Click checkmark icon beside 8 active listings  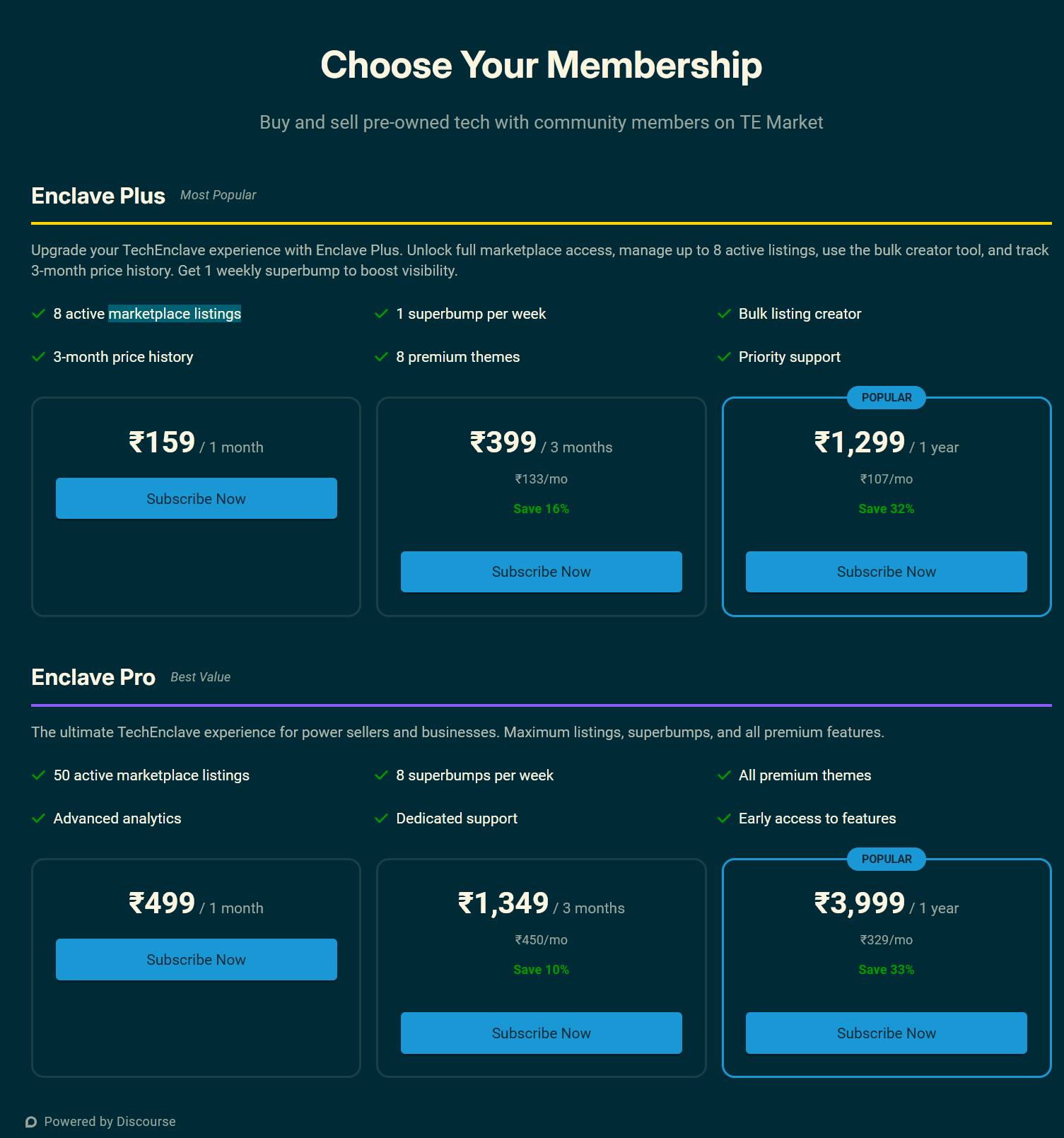(x=39, y=314)
